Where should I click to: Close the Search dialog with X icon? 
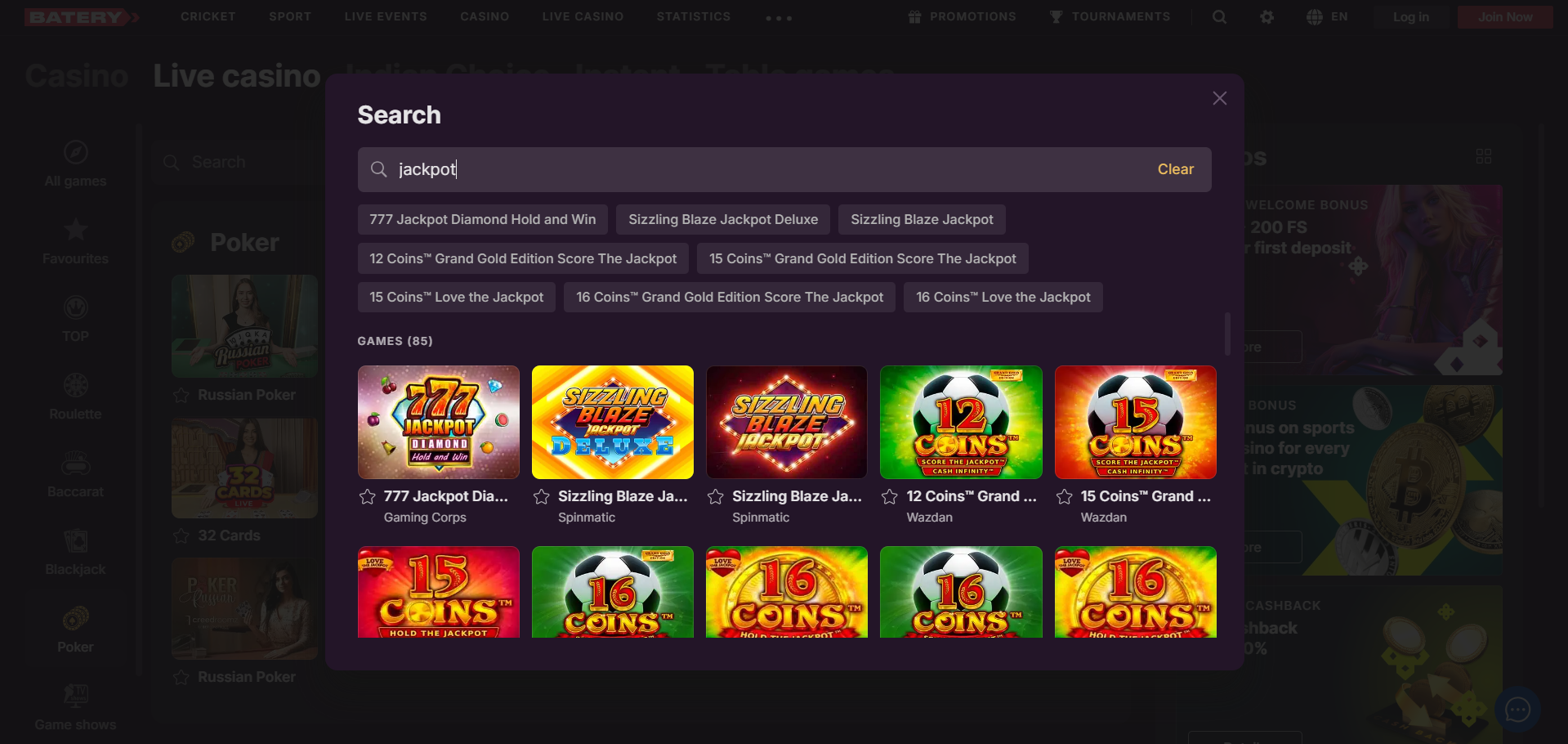click(x=1219, y=98)
